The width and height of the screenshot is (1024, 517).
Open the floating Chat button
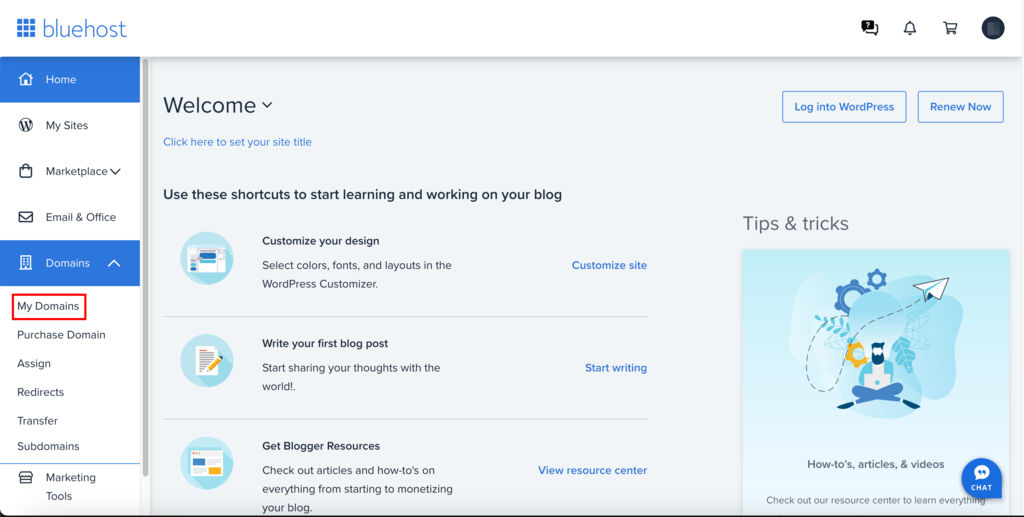click(x=981, y=478)
